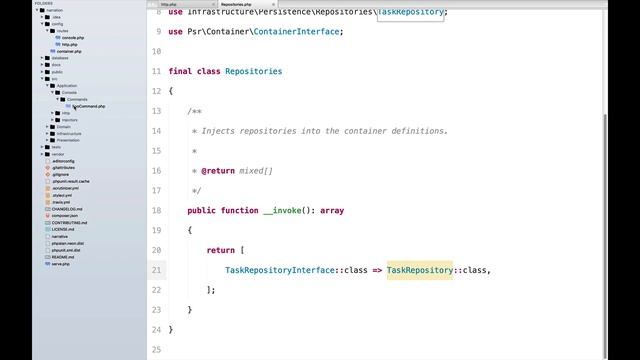Open serve.php in the sidebar
640x360 pixels.
coord(60,264)
